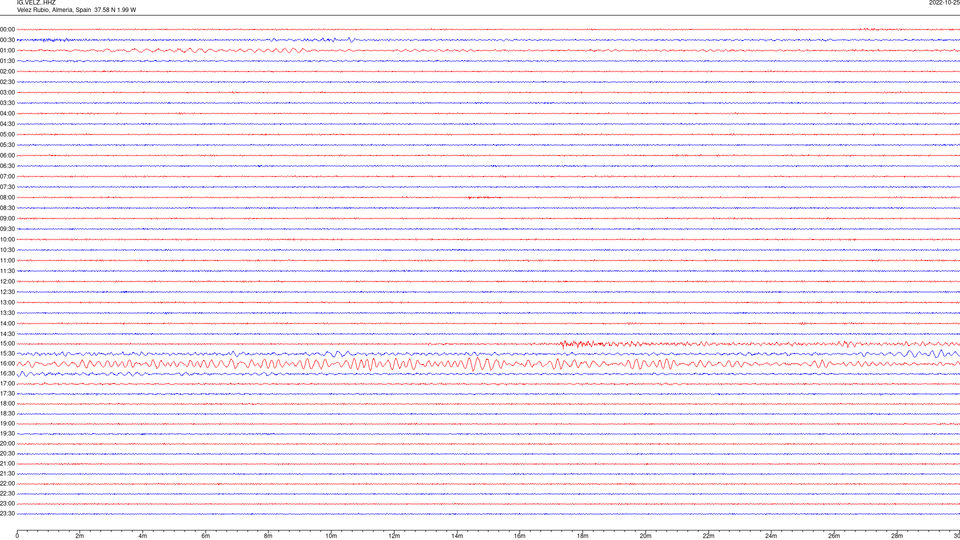Click the 22m axis tick label
This screenshot has width=960, height=540.
(x=708, y=536)
